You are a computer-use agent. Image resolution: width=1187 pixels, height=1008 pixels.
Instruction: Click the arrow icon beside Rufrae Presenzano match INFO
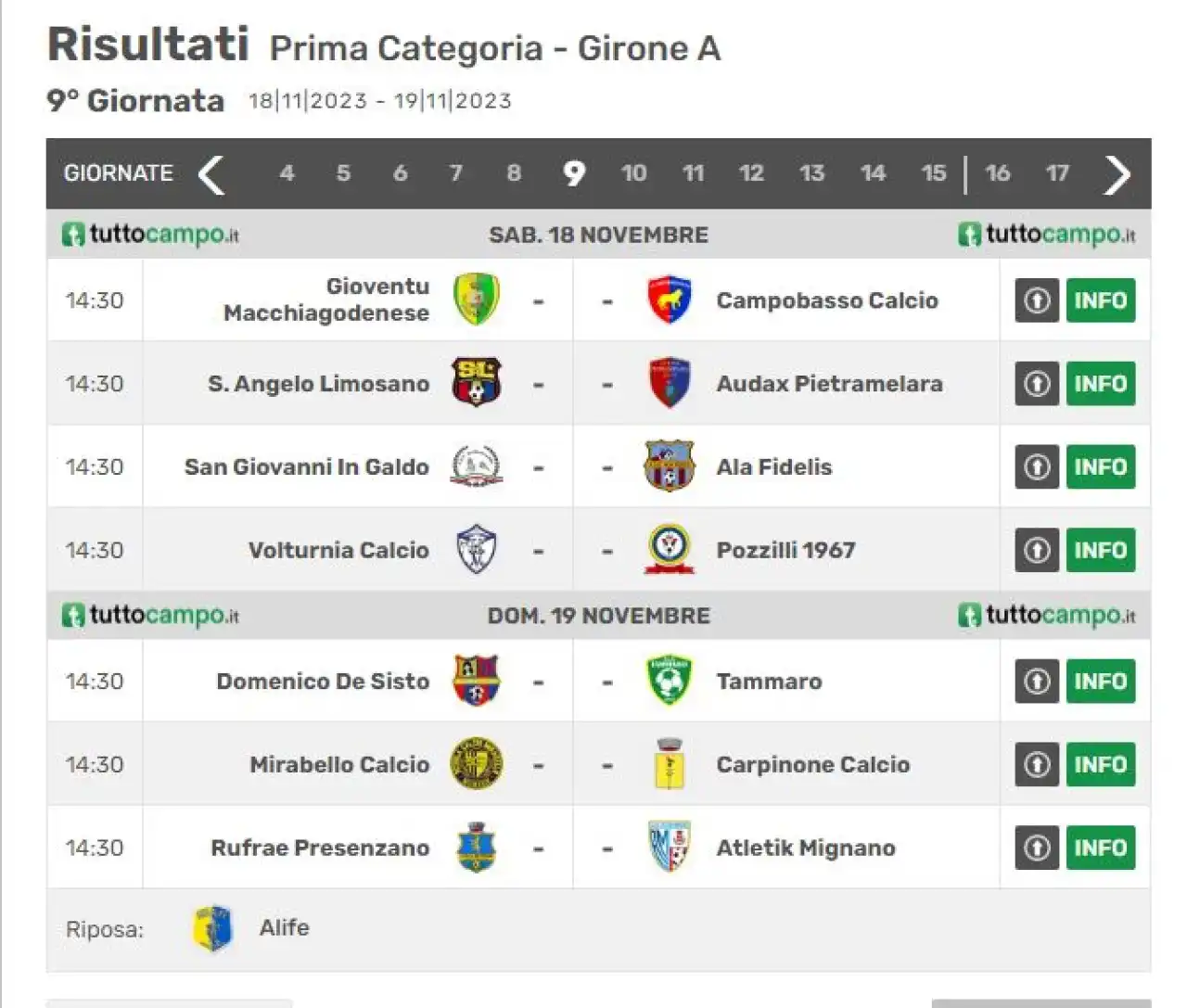click(x=1037, y=848)
